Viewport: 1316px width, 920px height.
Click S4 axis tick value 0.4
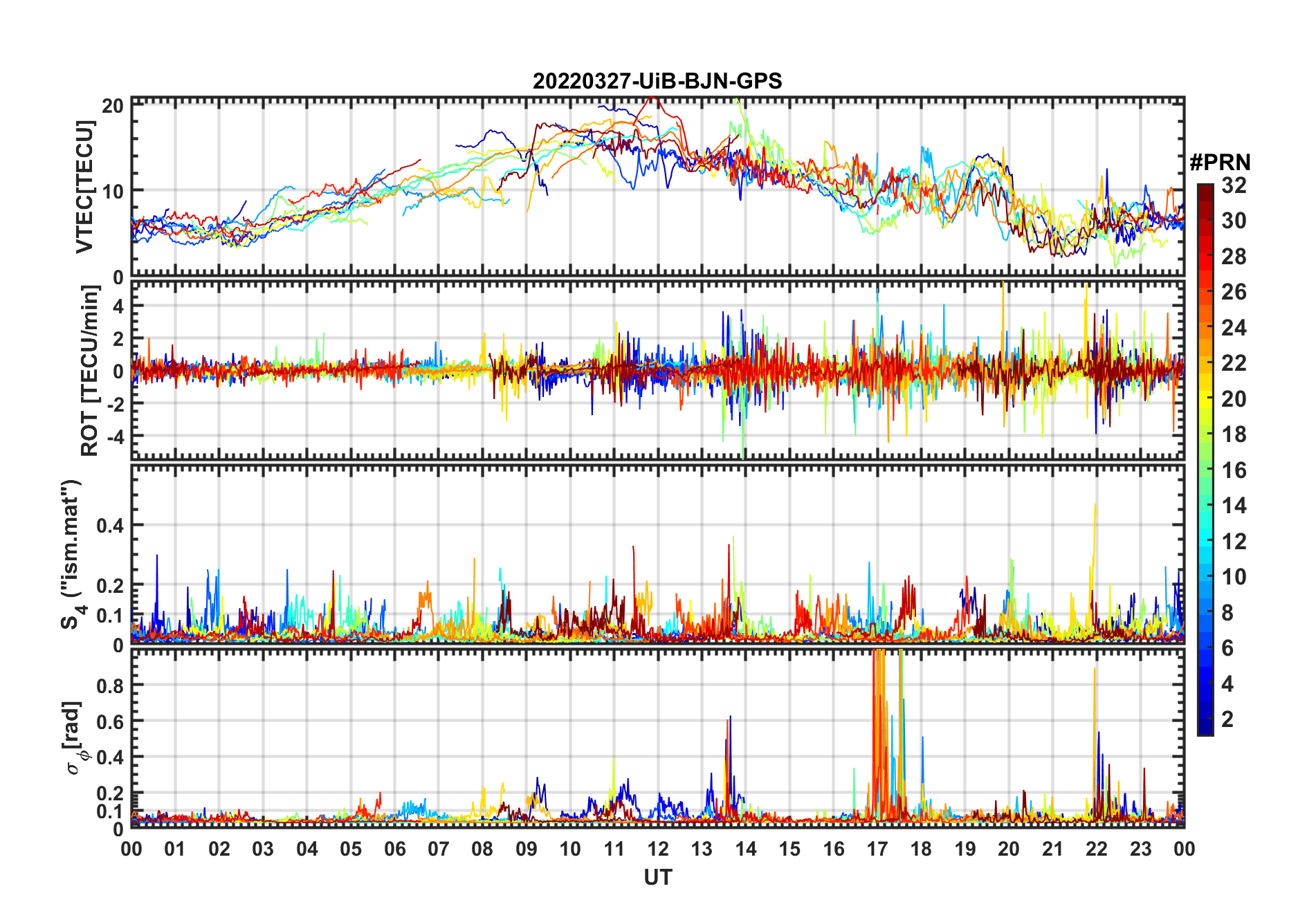coord(111,525)
